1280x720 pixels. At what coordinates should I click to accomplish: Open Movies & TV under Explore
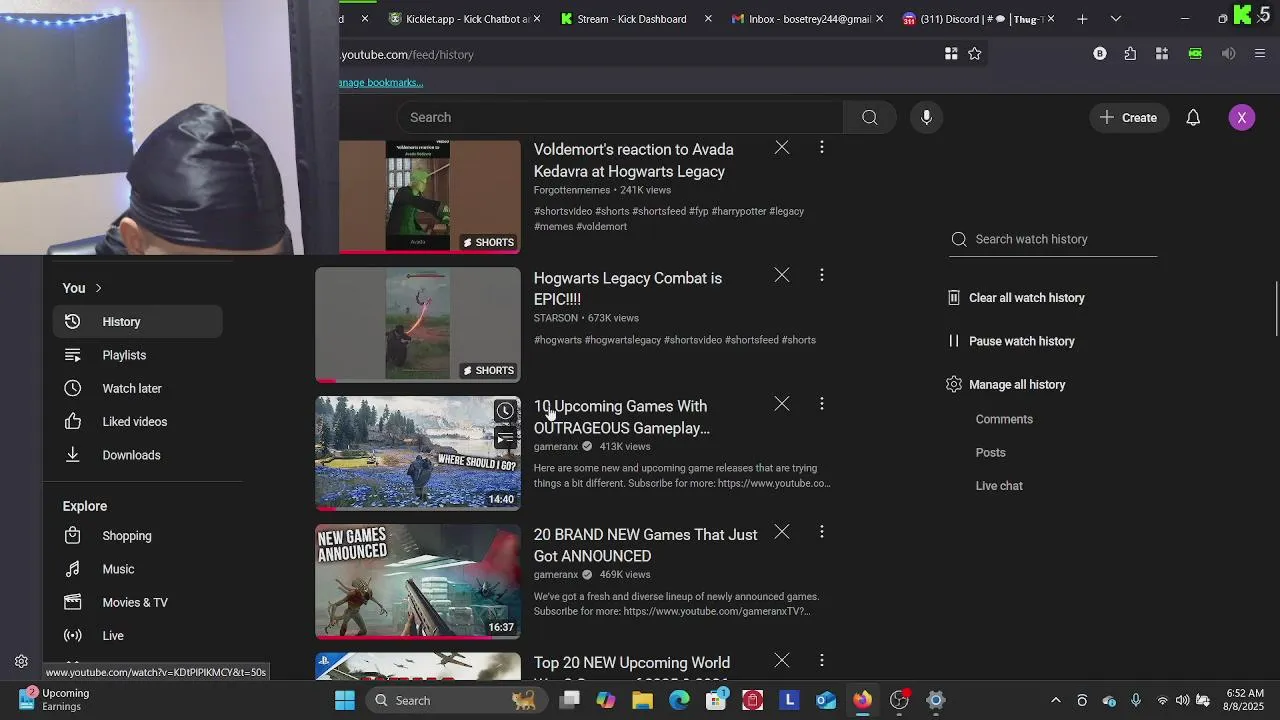pos(137,602)
